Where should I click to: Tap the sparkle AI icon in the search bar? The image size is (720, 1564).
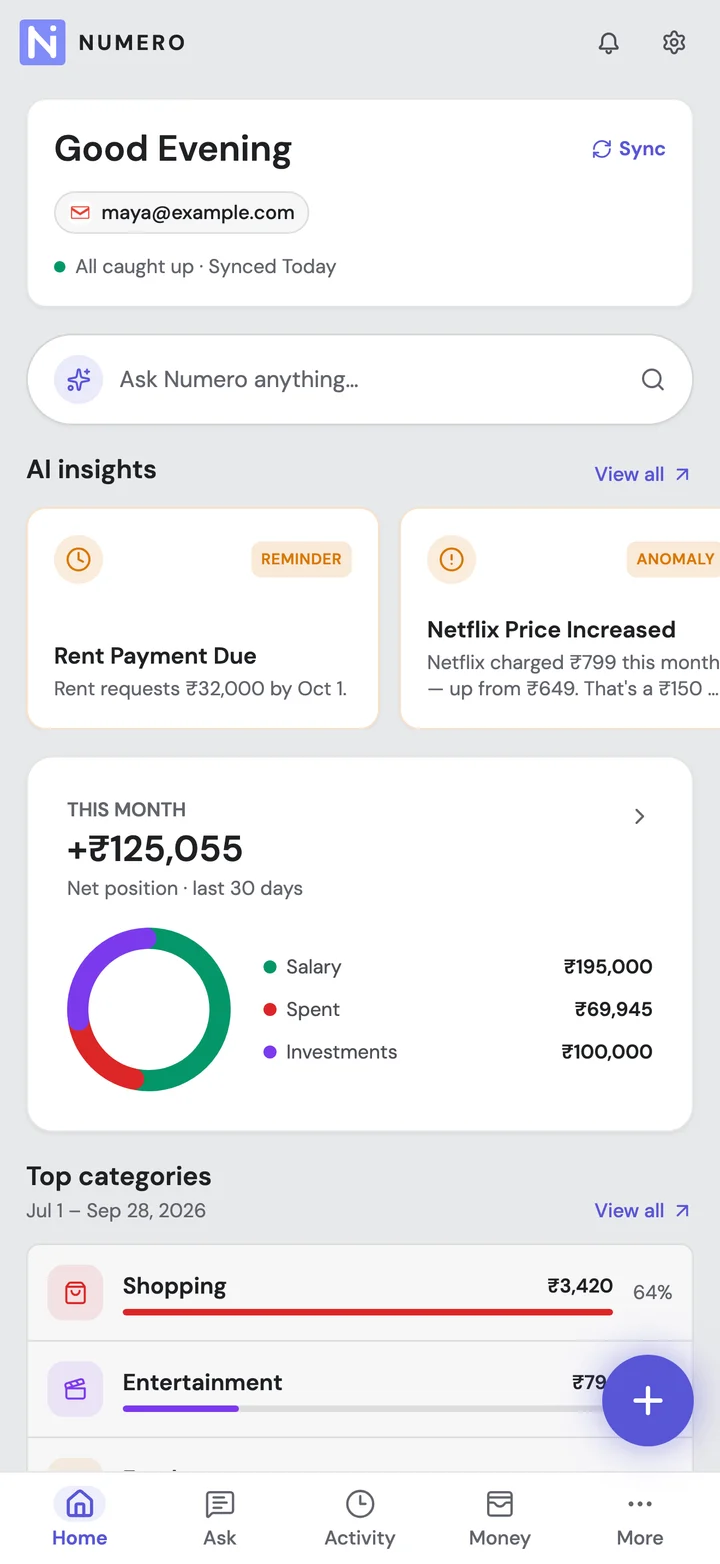coord(79,380)
